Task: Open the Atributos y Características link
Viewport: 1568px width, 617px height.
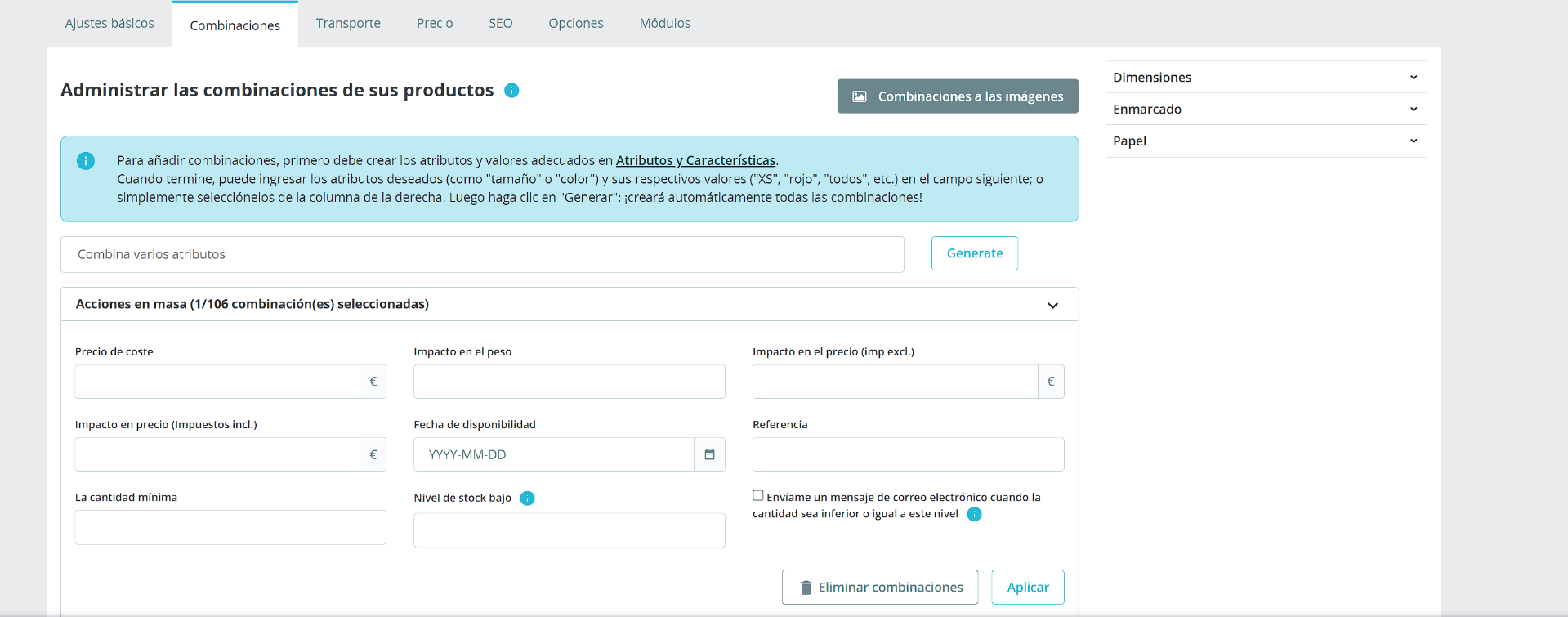Action: pyautogui.click(x=695, y=161)
